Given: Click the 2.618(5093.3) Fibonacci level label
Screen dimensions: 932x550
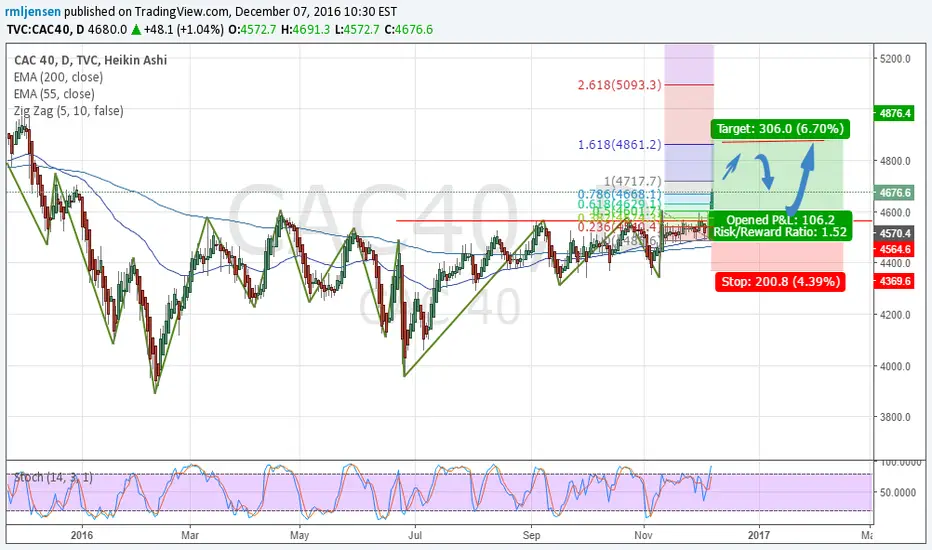Looking at the screenshot, I should [x=619, y=85].
